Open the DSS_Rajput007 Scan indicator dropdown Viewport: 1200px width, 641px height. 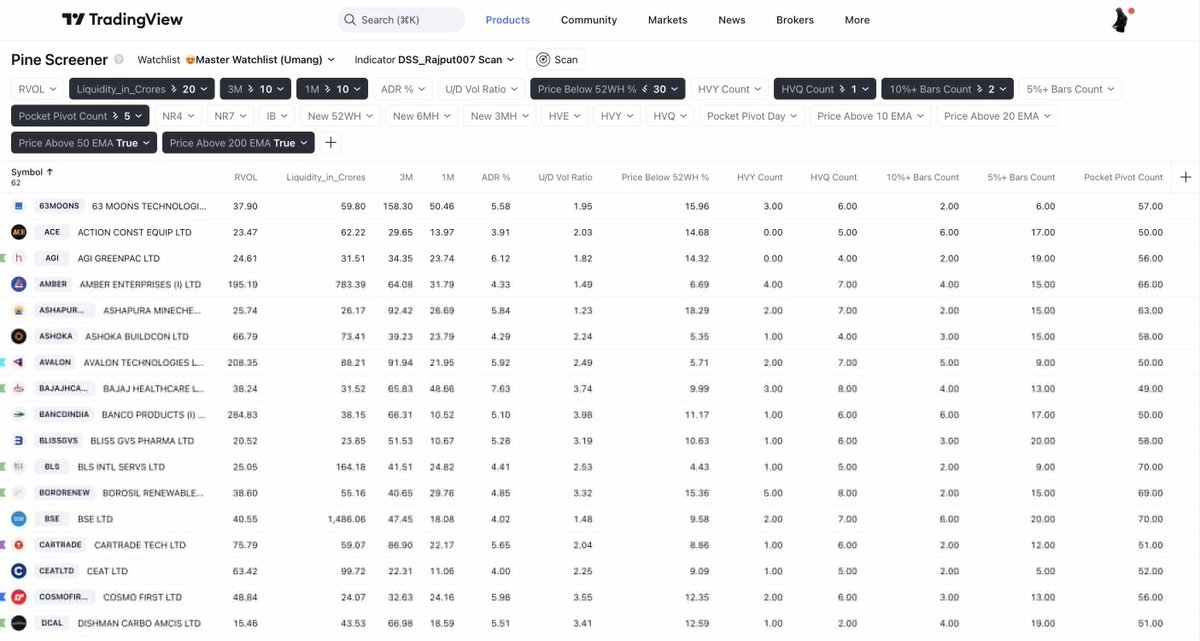coord(434,60)
